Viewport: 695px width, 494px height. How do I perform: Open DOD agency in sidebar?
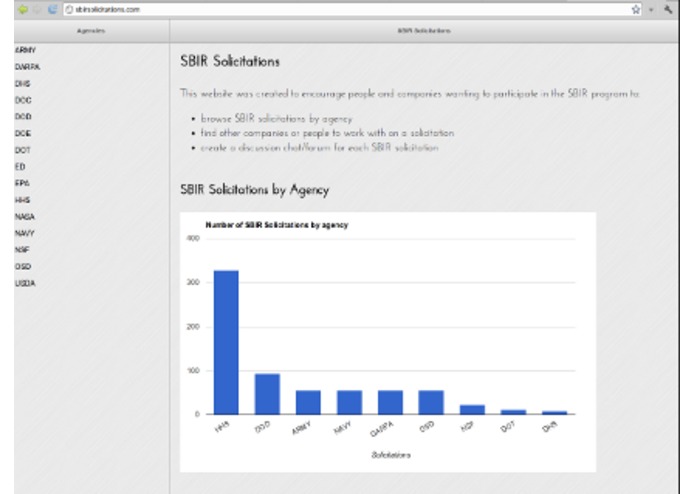(23, 117)
